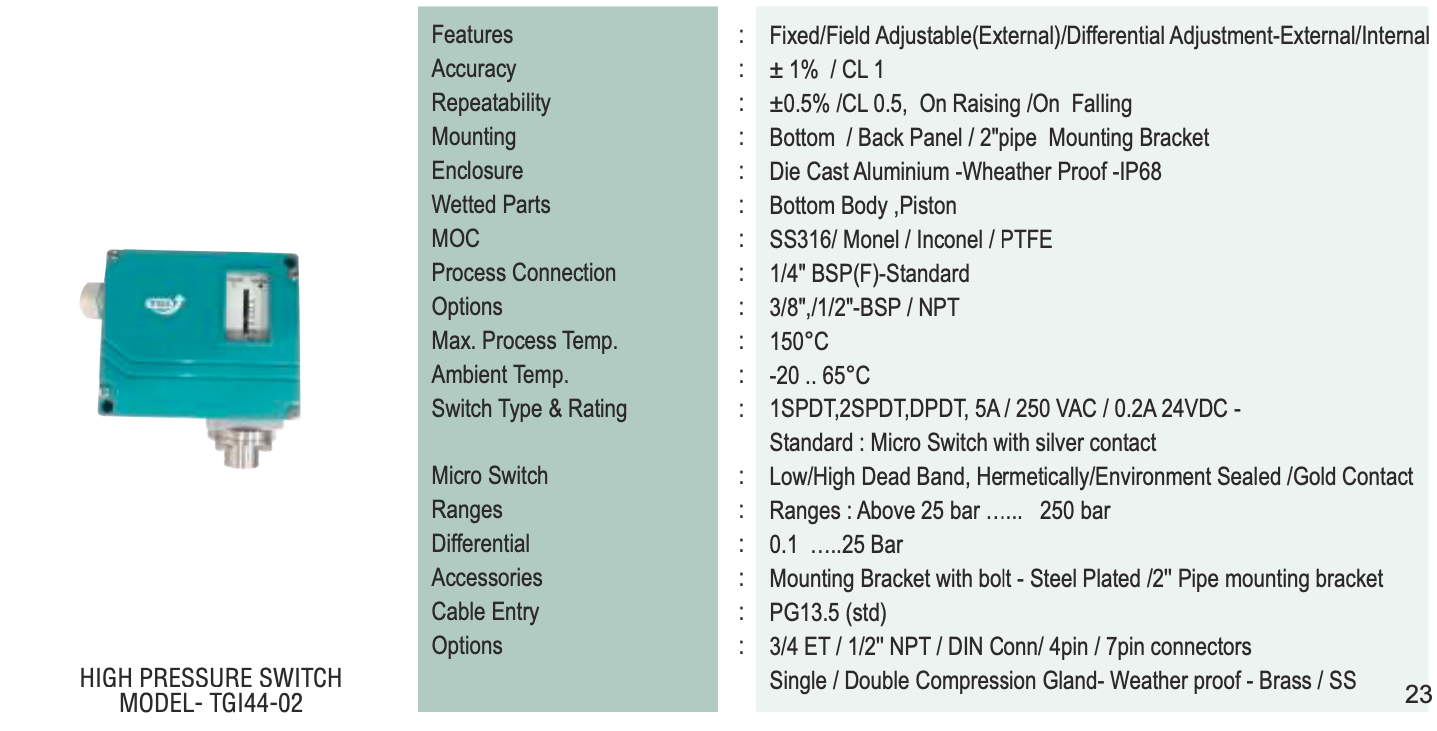Click the logo on the switch housing
1437x731 pixels.
click(x=162, y=305)
